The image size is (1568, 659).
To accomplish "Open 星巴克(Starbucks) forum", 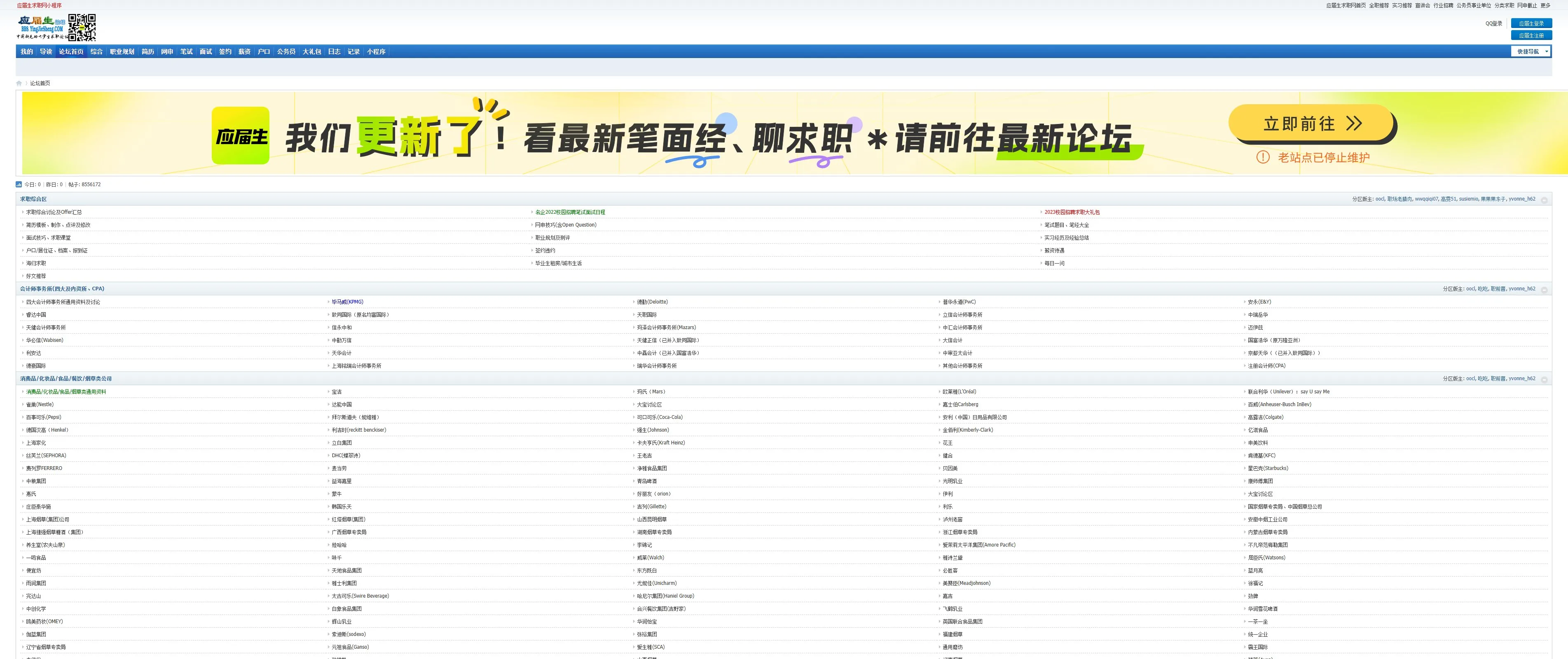I will pos(1268,469).
